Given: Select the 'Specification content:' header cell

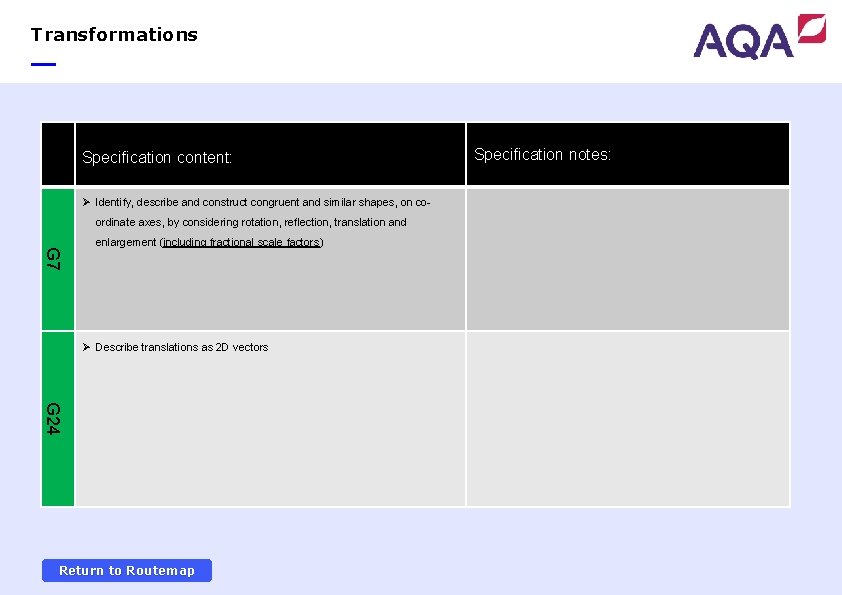Looking at the screenshot, I should 157,157.
